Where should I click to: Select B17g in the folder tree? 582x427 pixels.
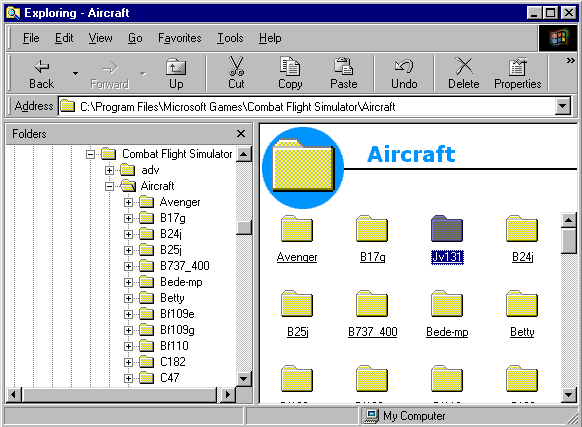point(173,218)
